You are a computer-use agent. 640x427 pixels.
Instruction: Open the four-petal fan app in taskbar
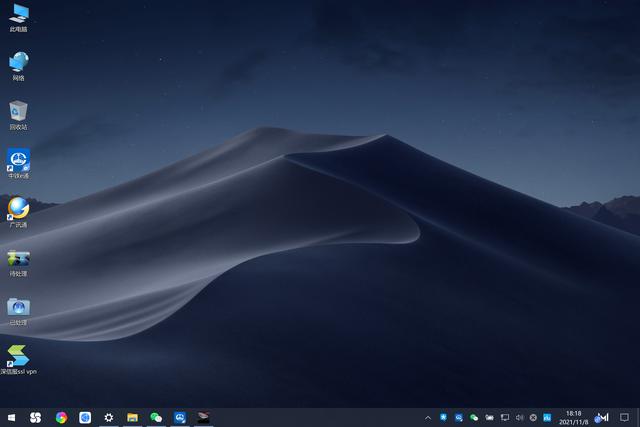point(36,417)
